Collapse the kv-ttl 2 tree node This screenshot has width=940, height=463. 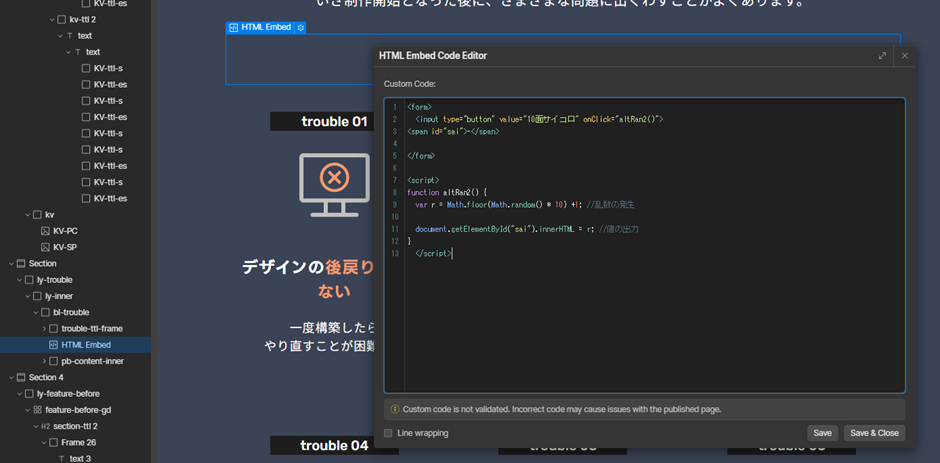(x=52, y=19)
